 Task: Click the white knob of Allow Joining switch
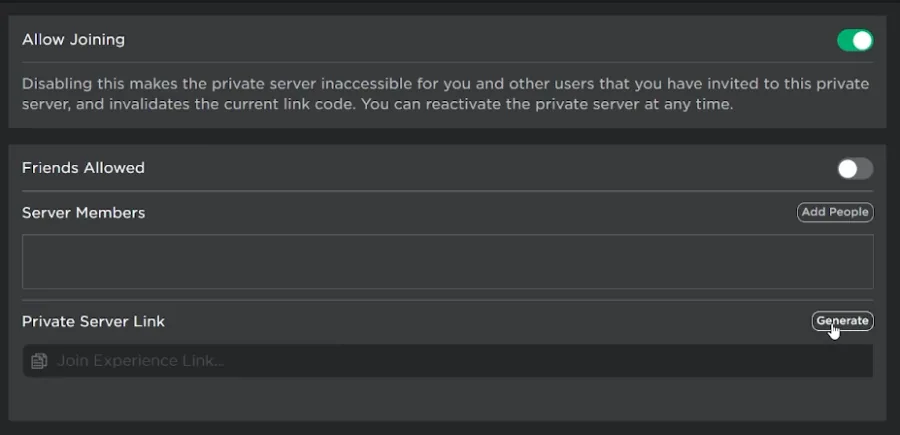pos(862,41)
